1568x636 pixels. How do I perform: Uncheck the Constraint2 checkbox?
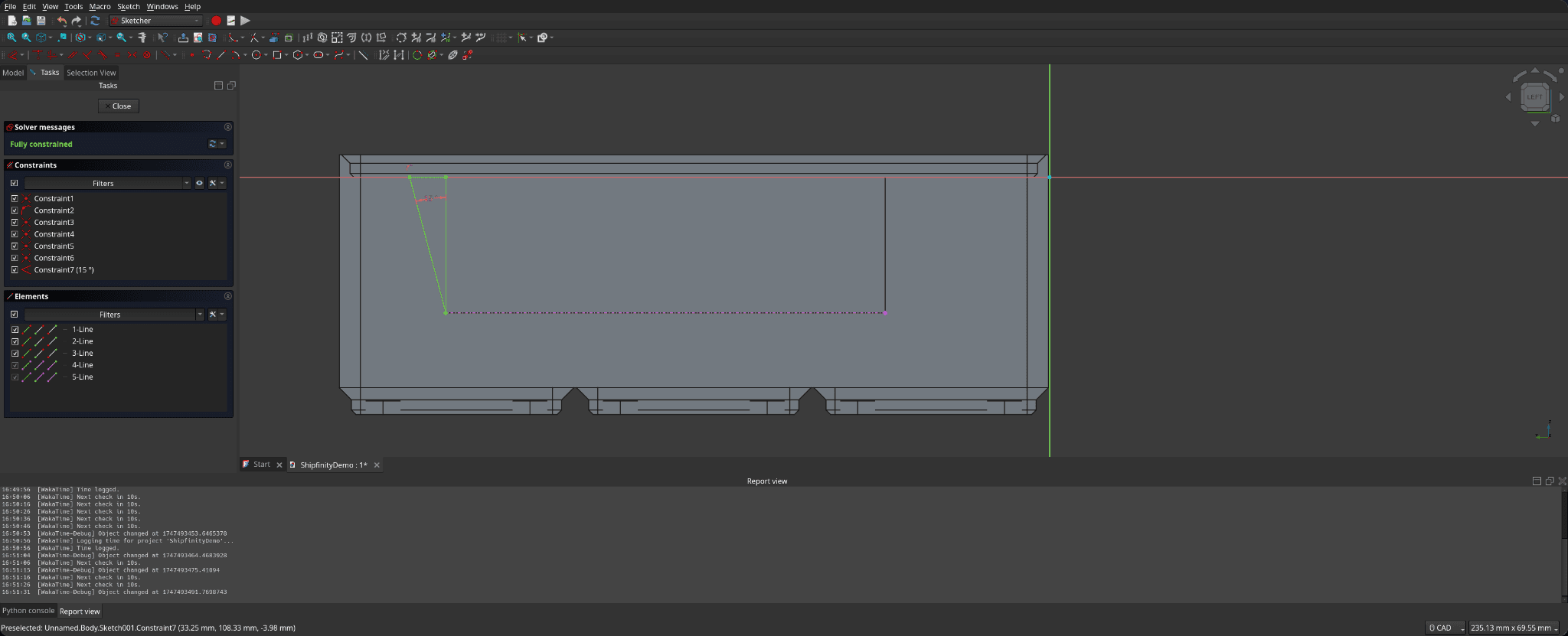[x=15, y=210]
